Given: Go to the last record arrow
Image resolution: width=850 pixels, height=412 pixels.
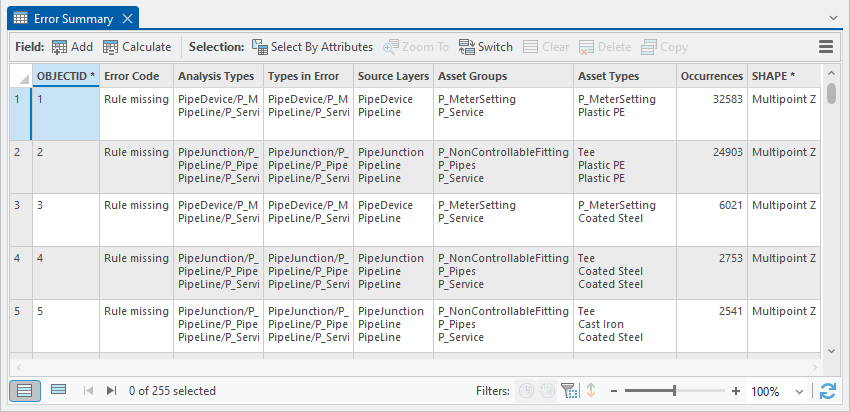Looking at the screenshot, I should 111,391.
